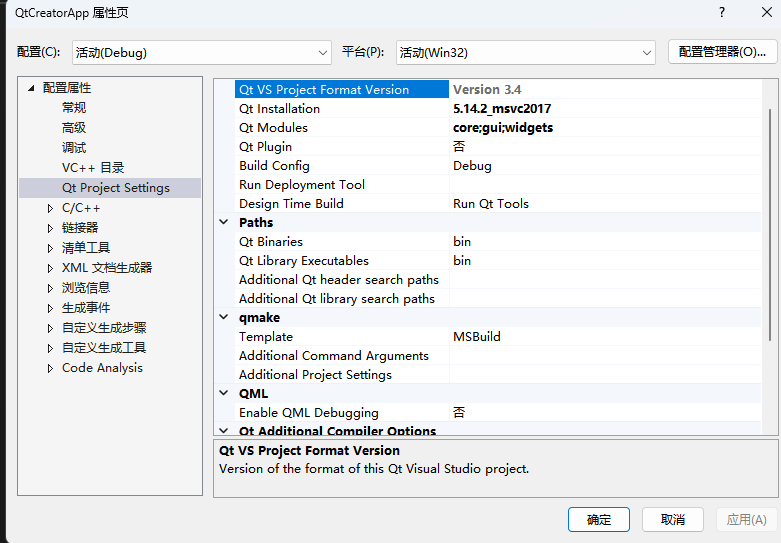
Task: Expand the 链接器 tree node
Action: (50, 228)
